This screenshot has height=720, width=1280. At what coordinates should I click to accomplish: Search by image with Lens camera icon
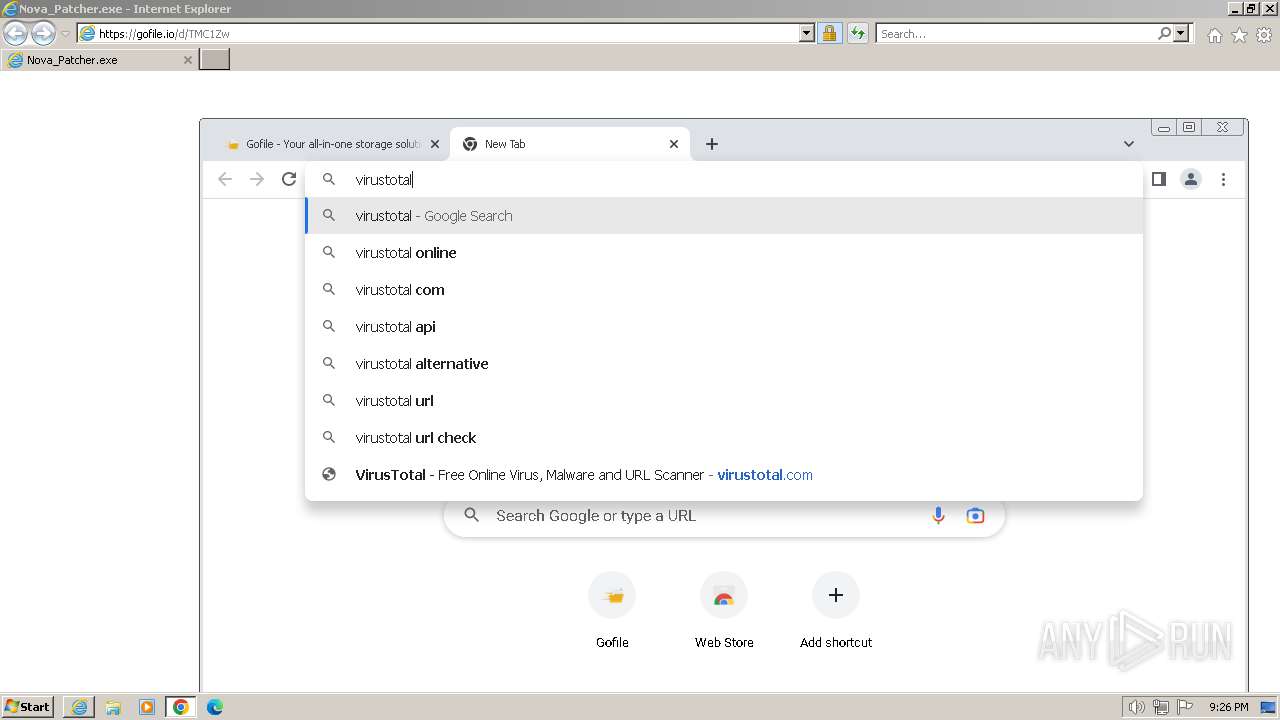(x=975, y=516)
